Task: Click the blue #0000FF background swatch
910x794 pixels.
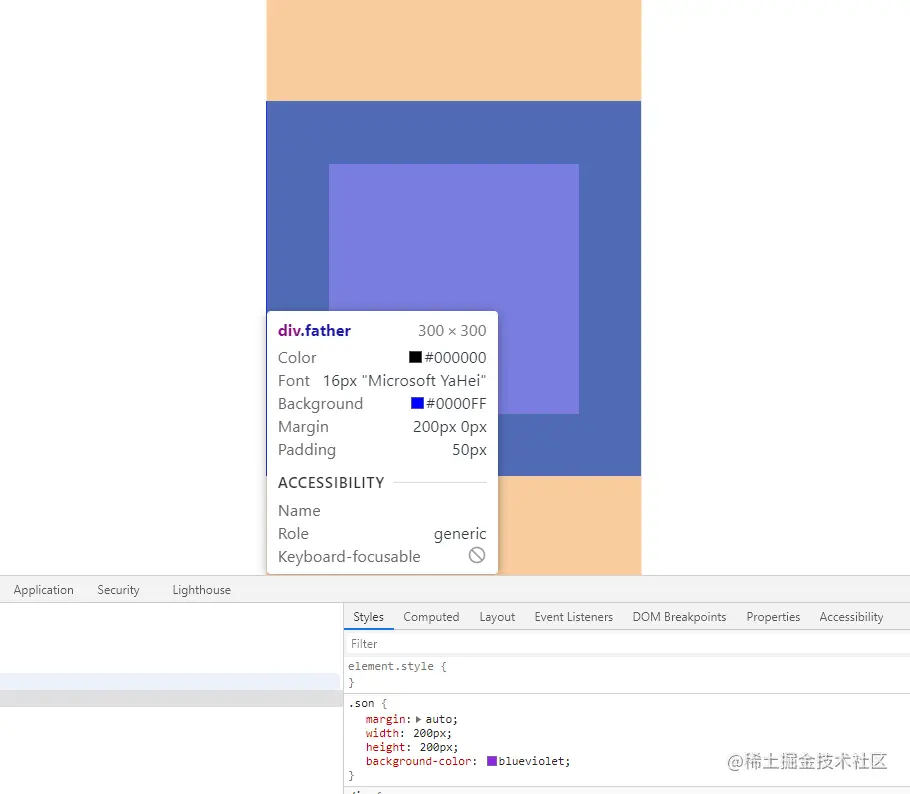Action: pos(419,404)
